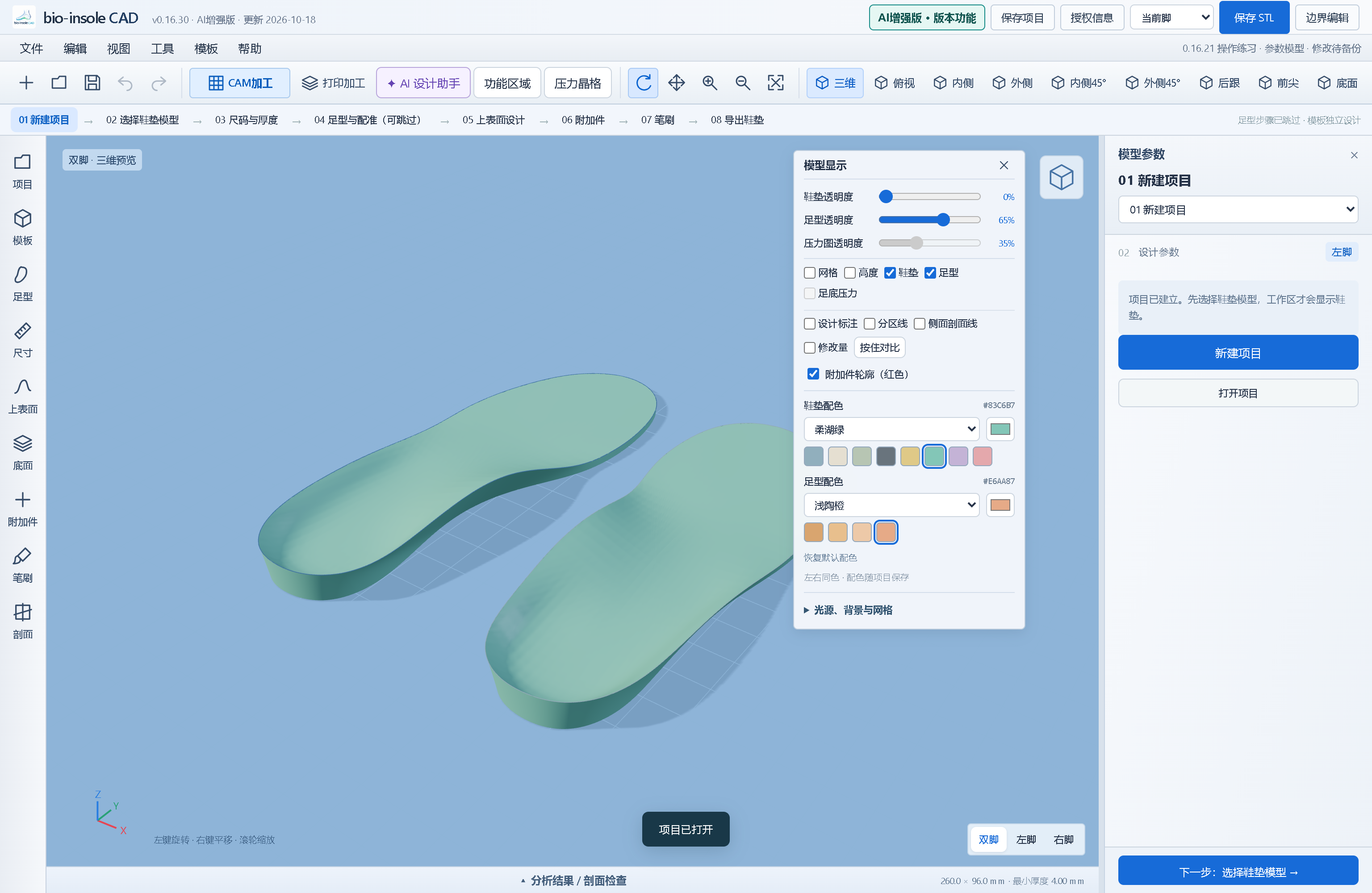Image resolution: width=1372 pixels, height=893 pixels.
Task: Click the save floppy disk icon
Action: pyautogui.click(x=92, y=83)
